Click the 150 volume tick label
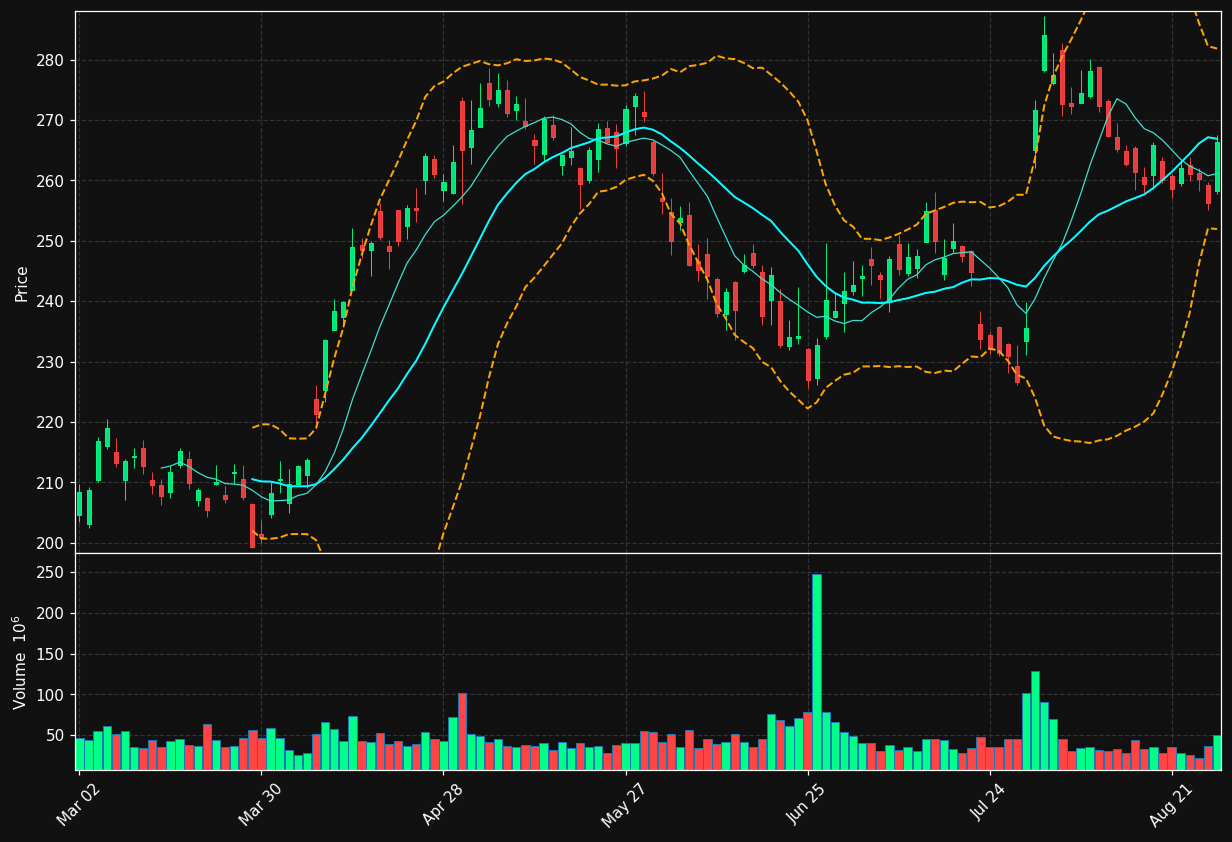 [51, 655]
